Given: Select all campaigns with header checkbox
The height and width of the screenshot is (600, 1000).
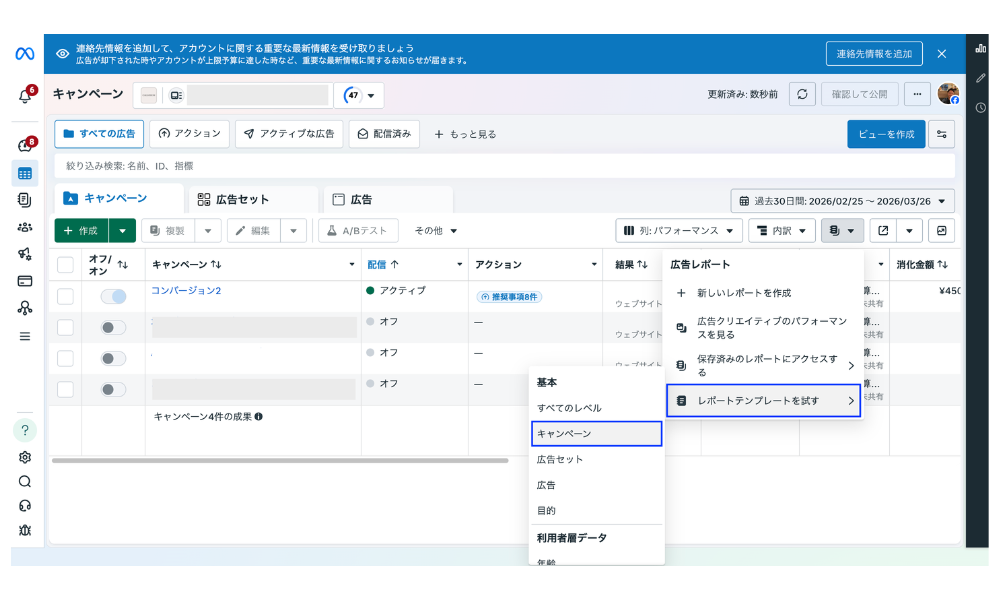Looking at the screenshot, I should point(65,265).
